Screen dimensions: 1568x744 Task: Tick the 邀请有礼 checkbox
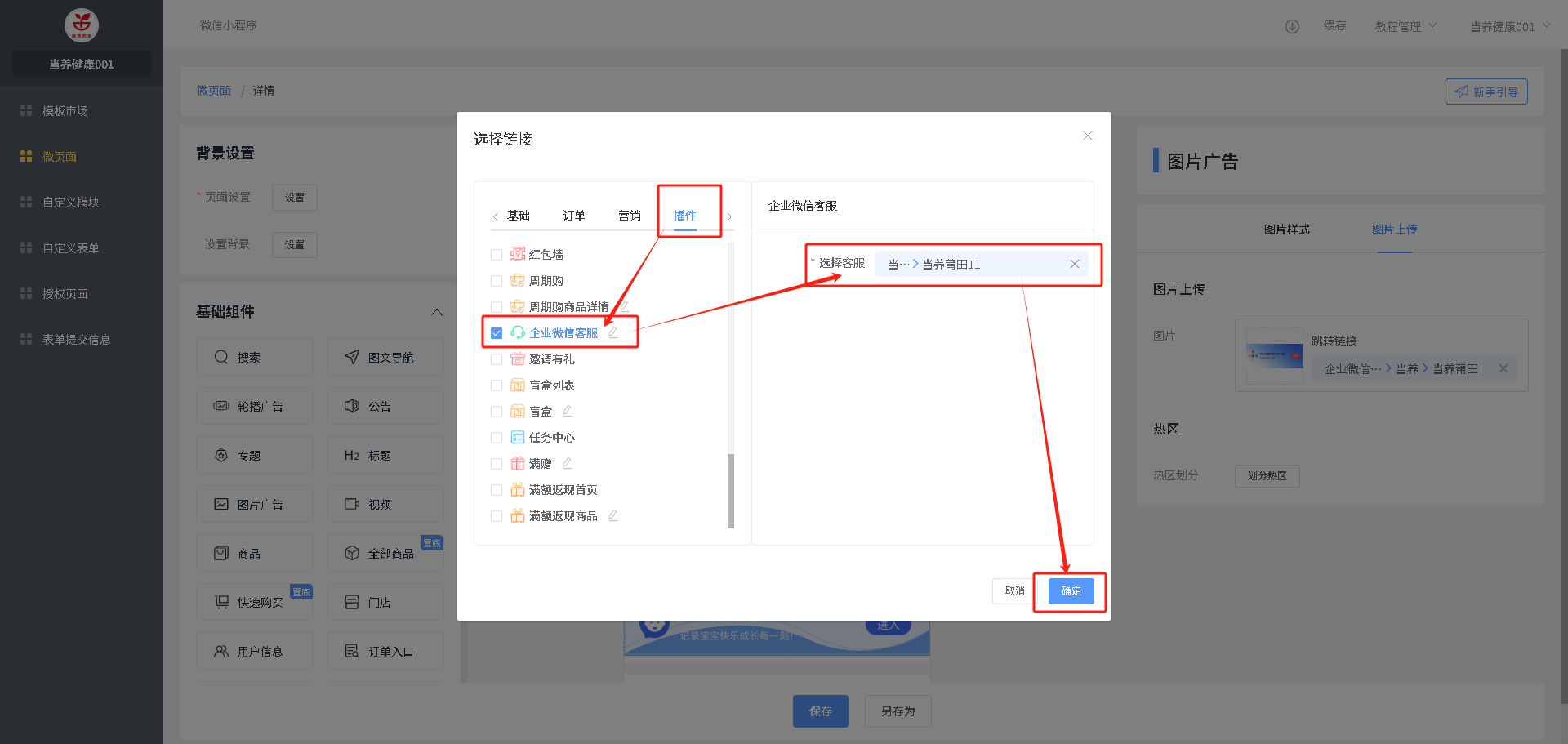click(497, 359)
